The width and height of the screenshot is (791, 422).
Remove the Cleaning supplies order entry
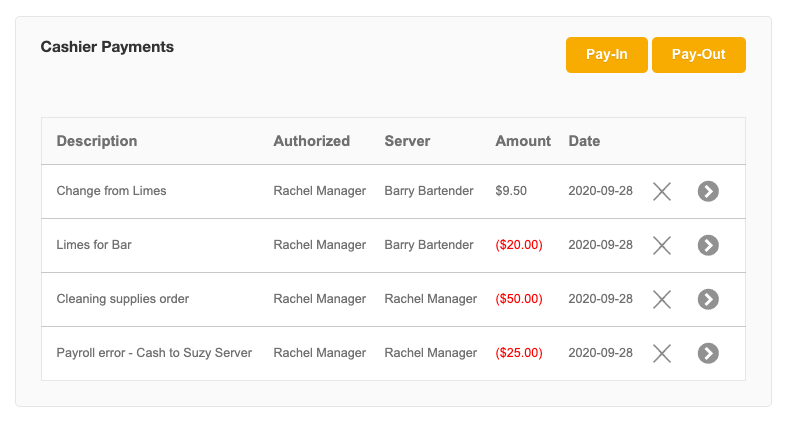(661, 299)
